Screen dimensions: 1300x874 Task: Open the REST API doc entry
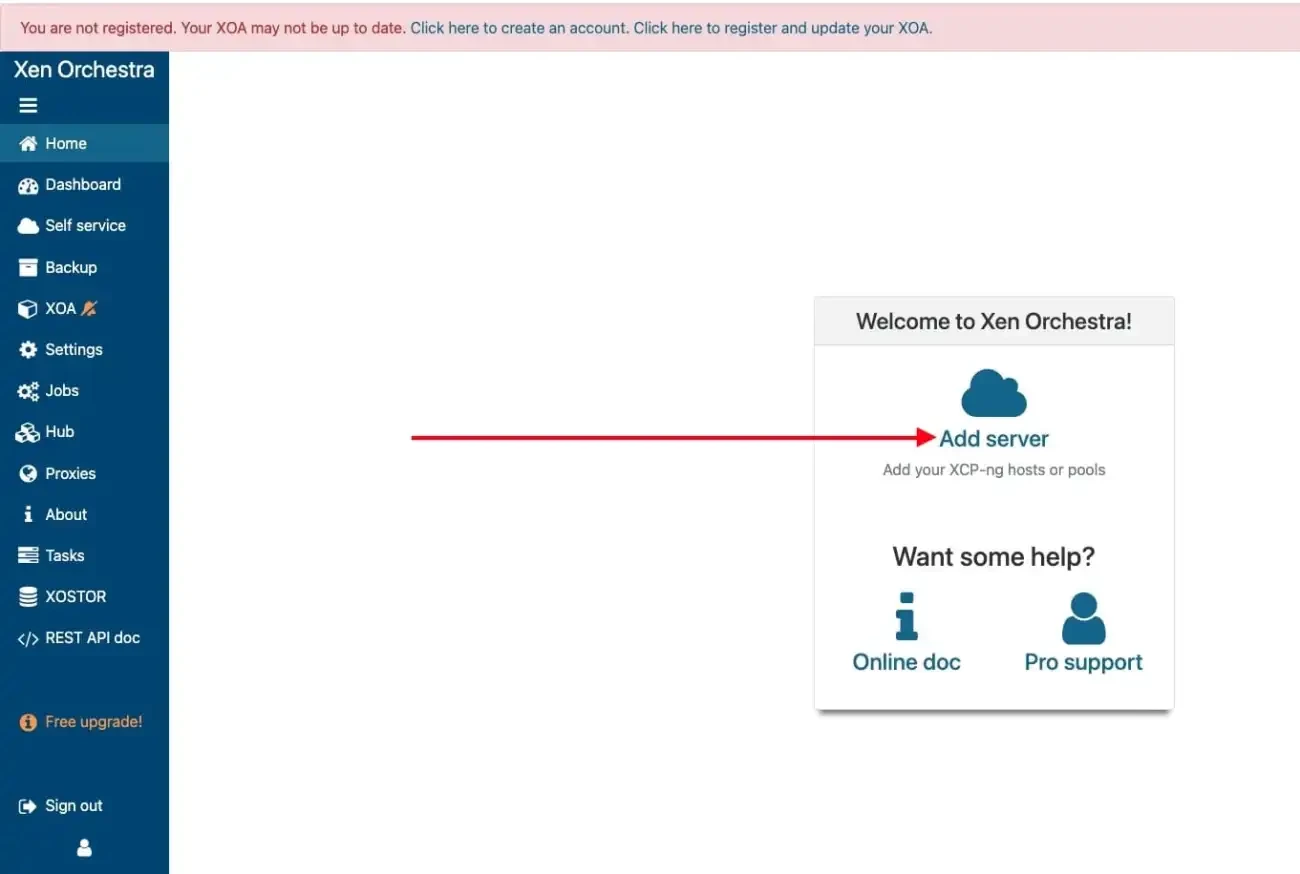84,638
